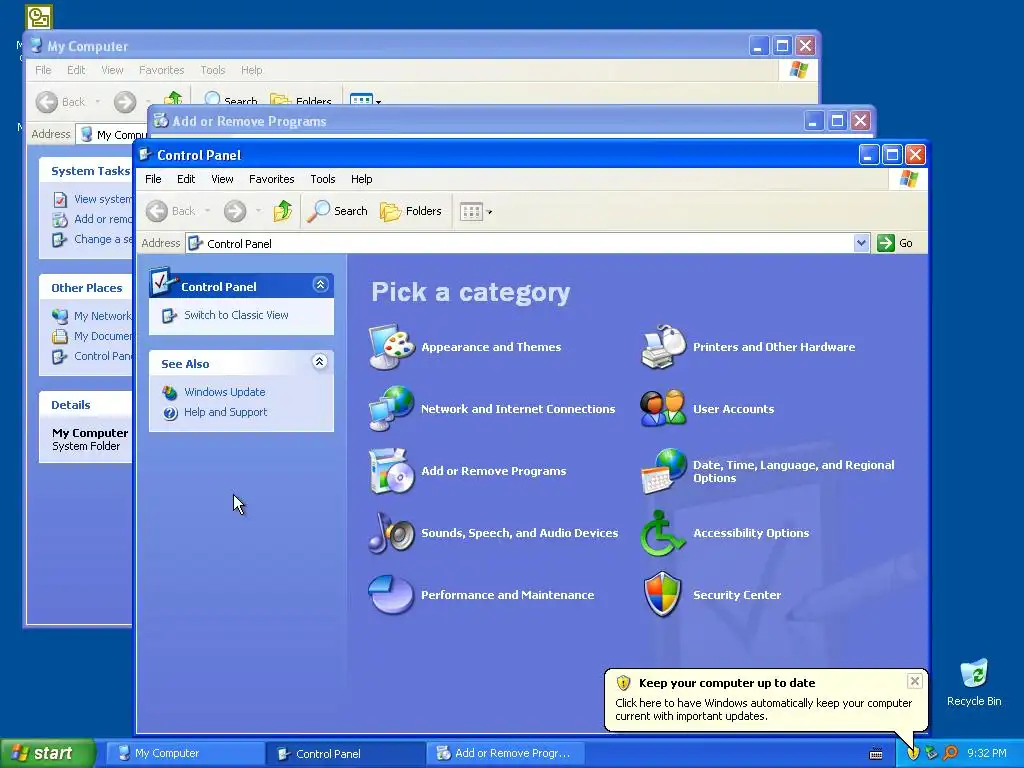Screen dimensions: 1024x768
Task: Click the keyboard icon in the taskbar
Action: coord(876,754)
